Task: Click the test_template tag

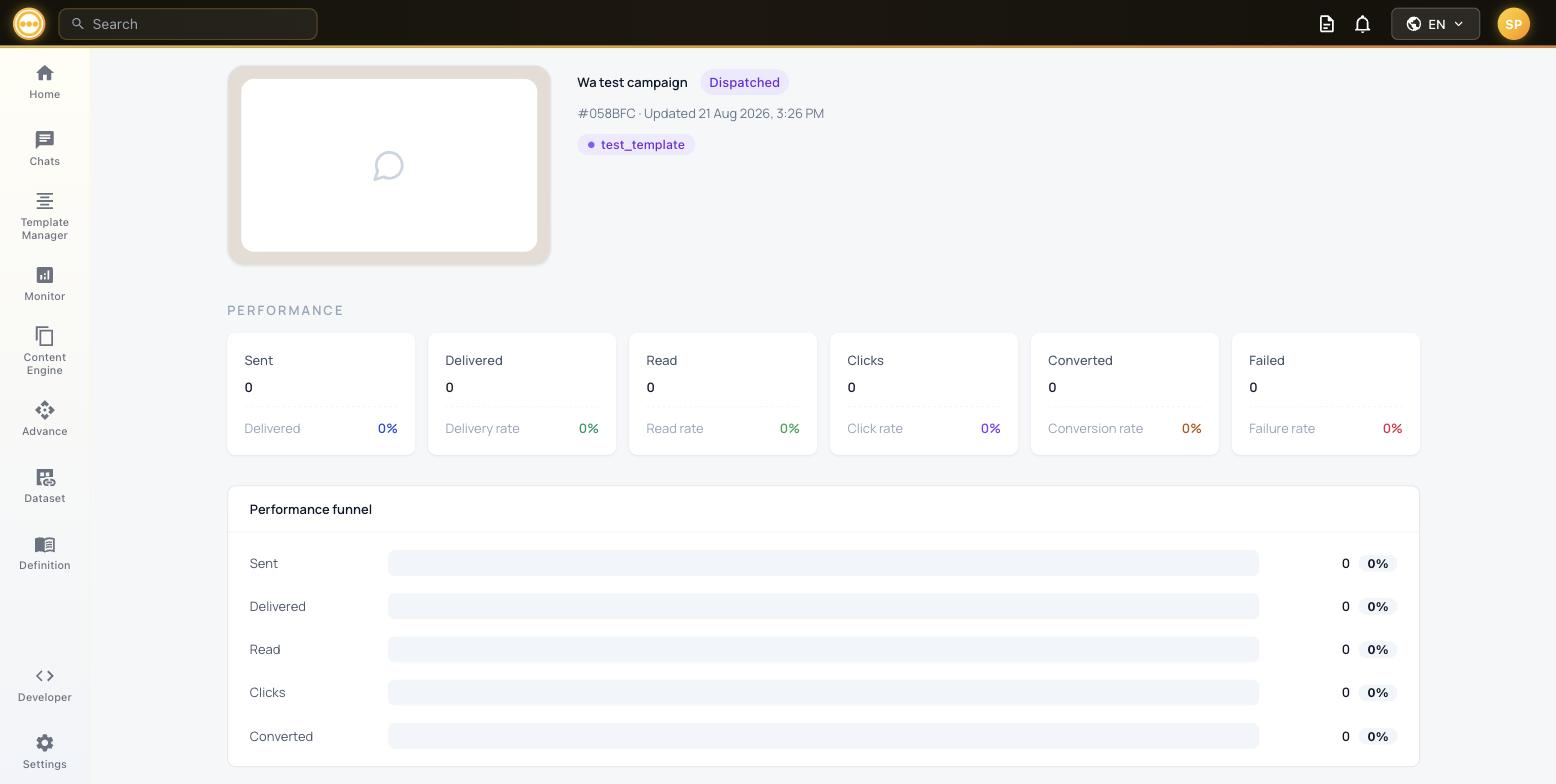Action: pyautogui.click(x=636, y=145)
